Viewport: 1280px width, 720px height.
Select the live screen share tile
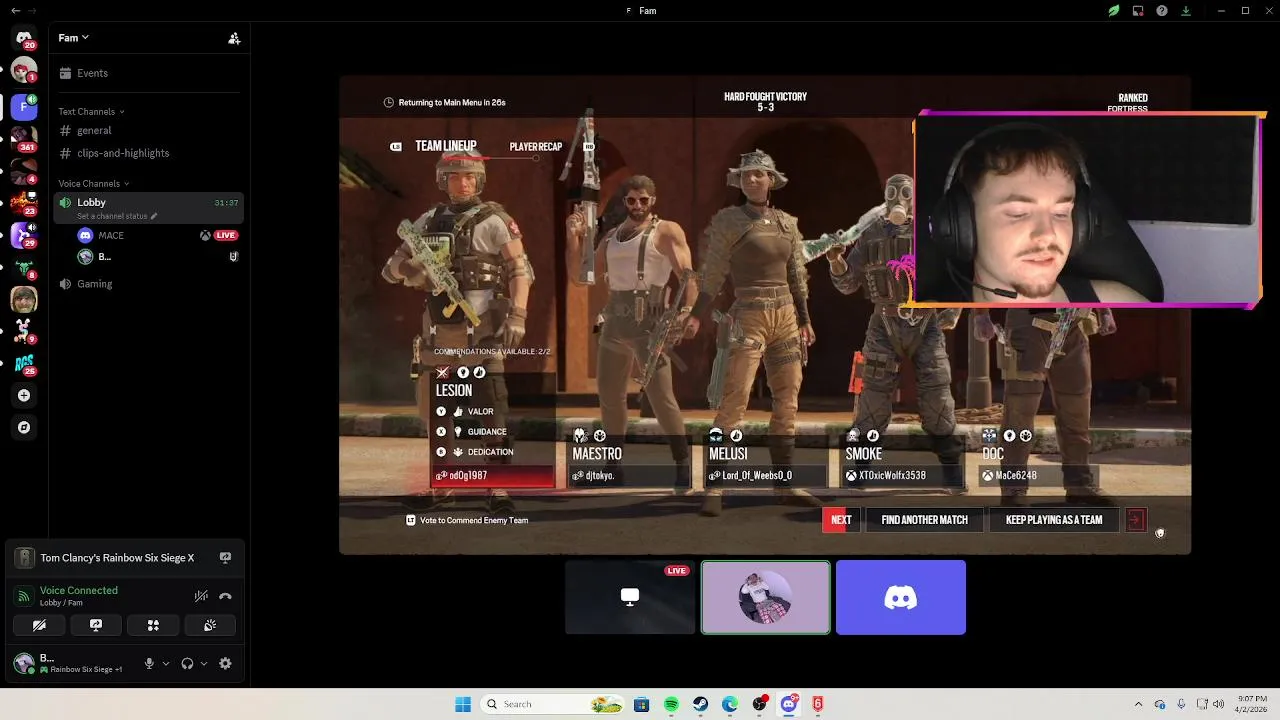630,597
